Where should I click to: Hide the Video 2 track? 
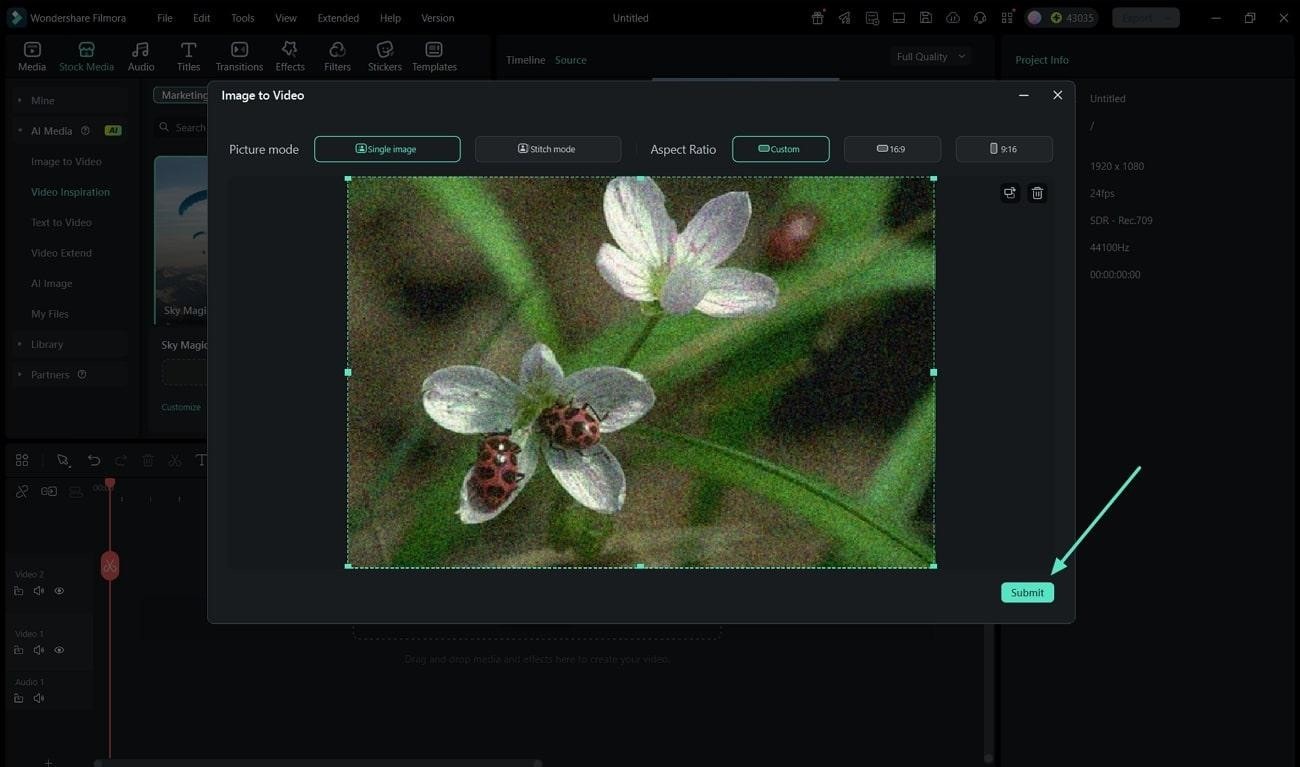pos(58,590)
